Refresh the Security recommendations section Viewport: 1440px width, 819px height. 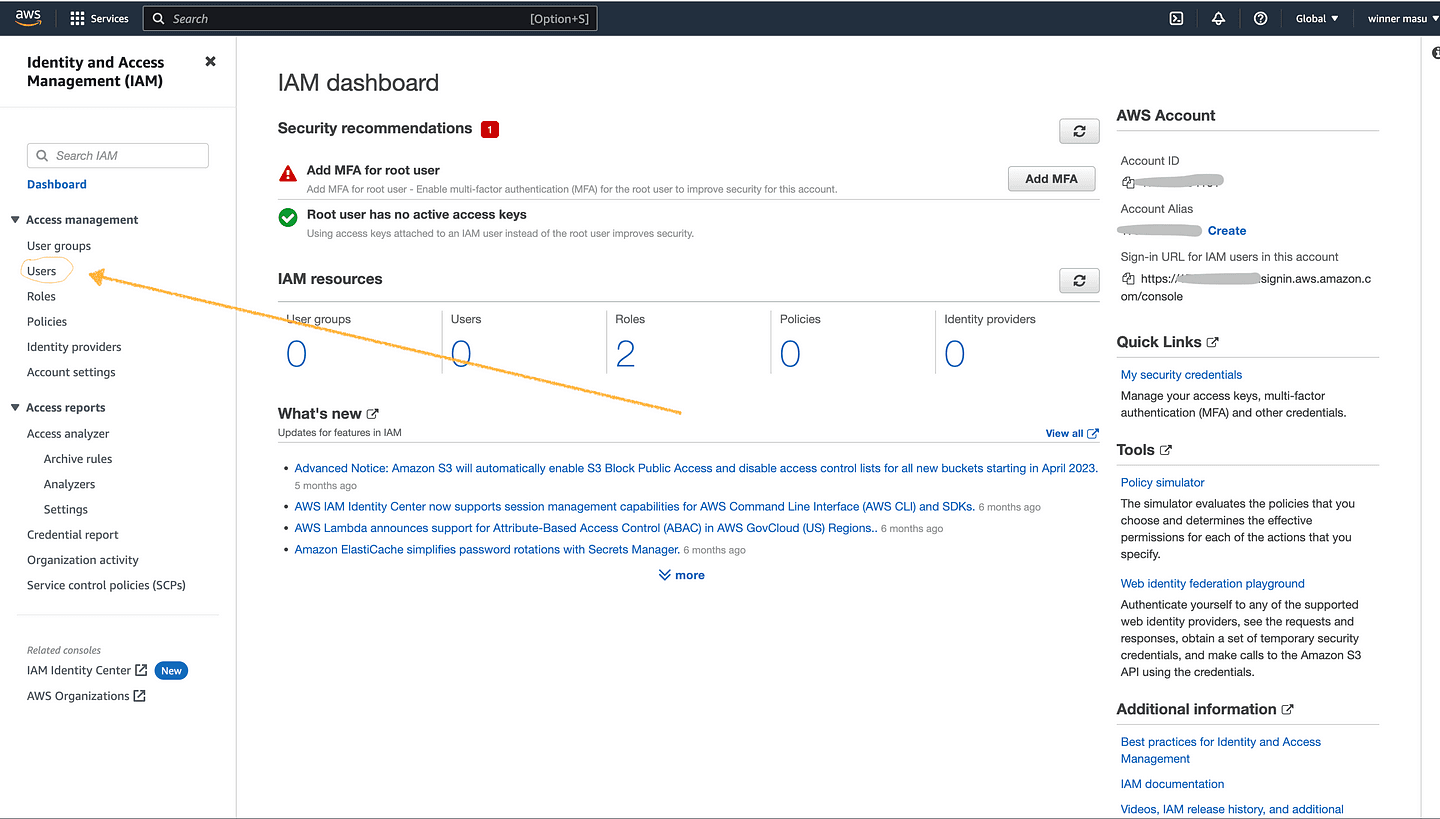(x=1079, y=131)
